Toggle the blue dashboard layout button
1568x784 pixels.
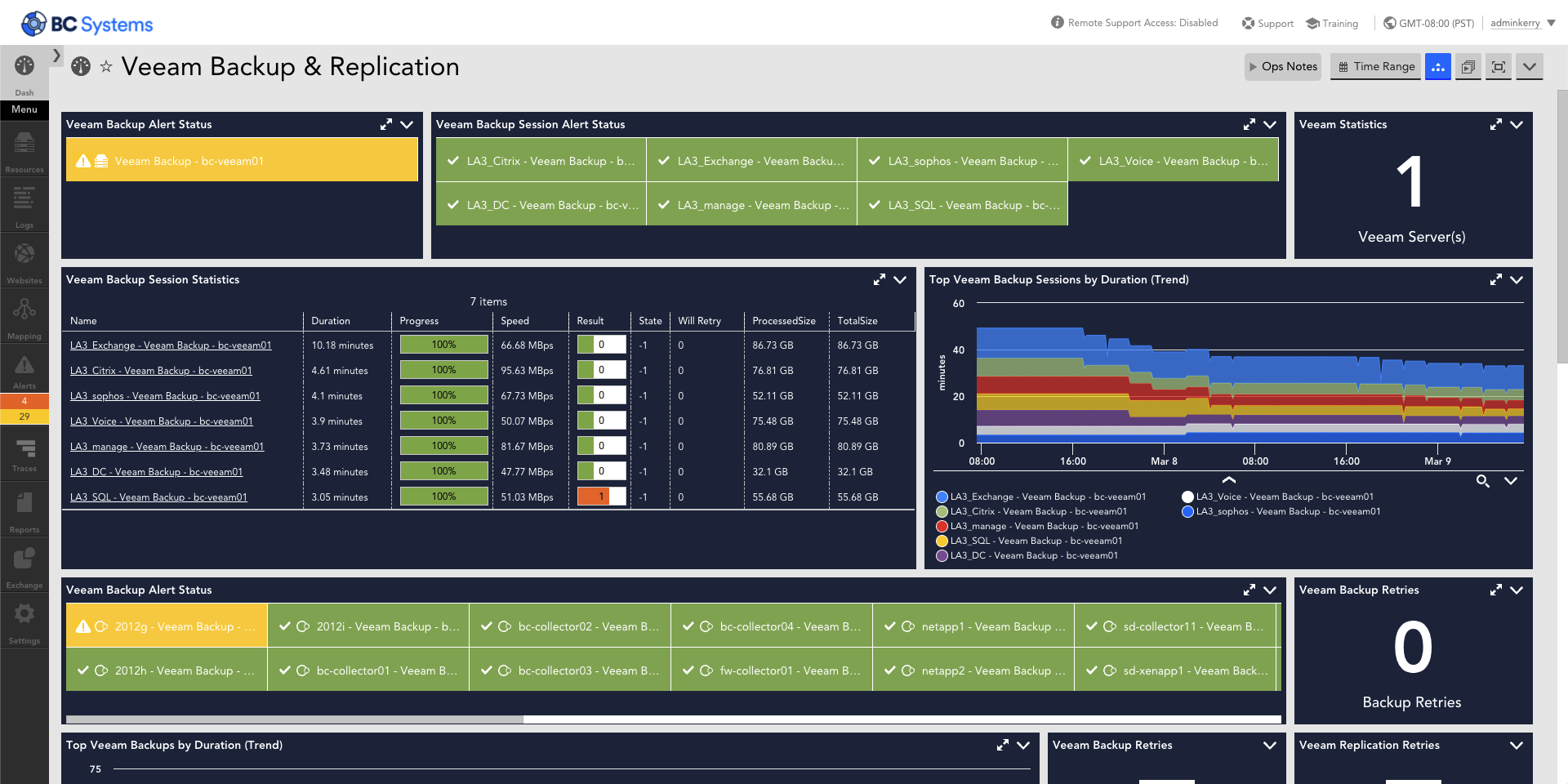[x=1437, y=66]
